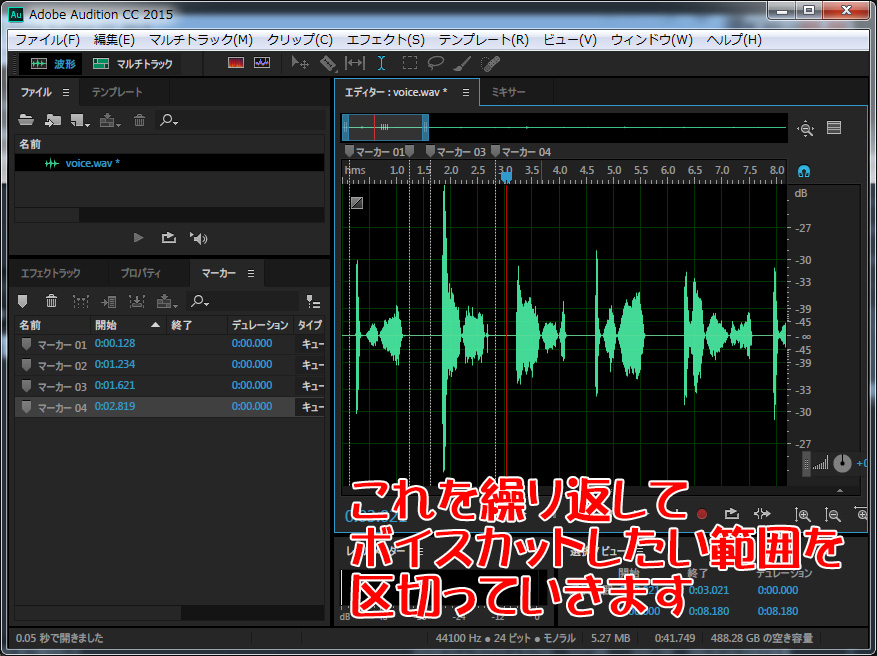
Task: Select マーカー 02 row
Action: (169, 365)
